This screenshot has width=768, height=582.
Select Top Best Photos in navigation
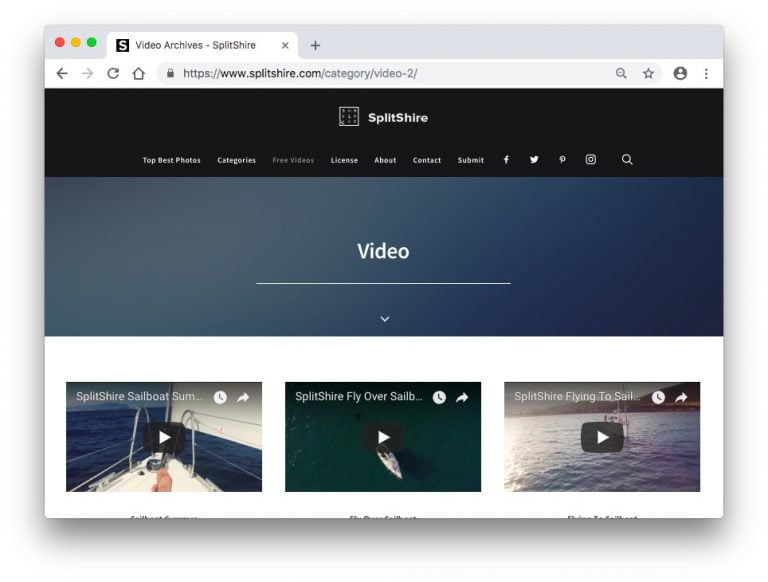[171, 160]
